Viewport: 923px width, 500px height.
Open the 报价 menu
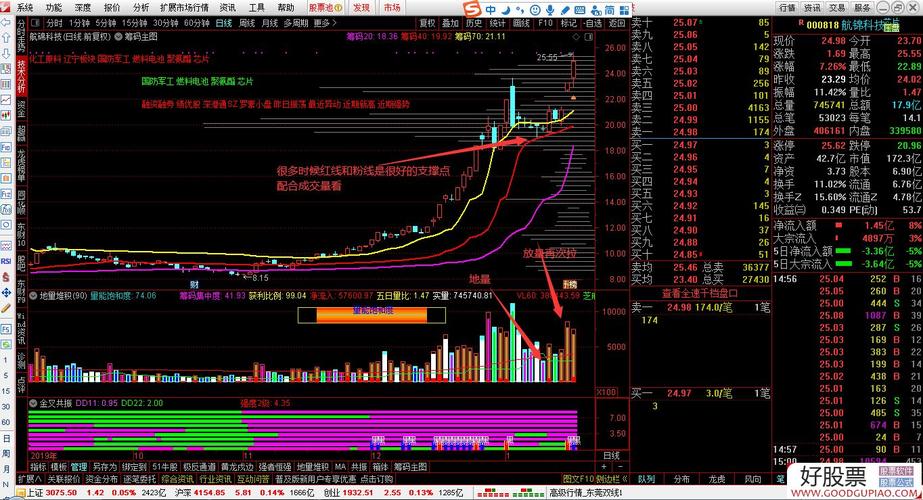pyautogui.click(x=112, y=8)
